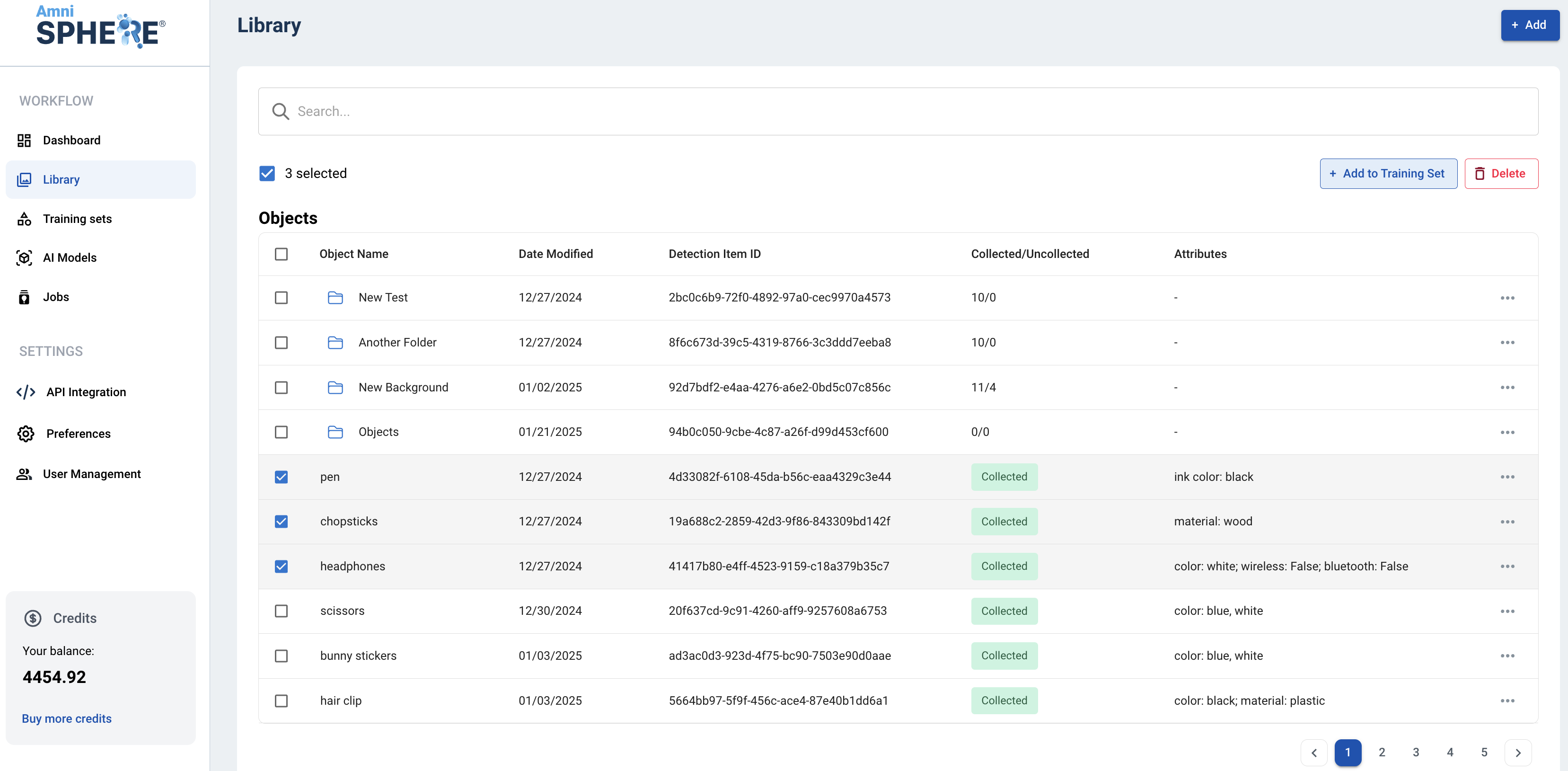Tick the scissors row checkbox

click(281, 611)
